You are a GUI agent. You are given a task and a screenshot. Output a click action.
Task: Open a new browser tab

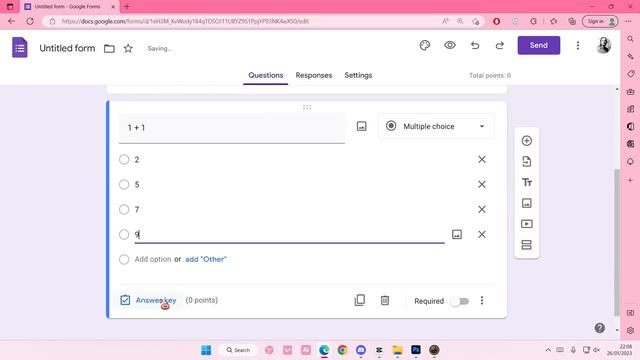pos(127,7)
